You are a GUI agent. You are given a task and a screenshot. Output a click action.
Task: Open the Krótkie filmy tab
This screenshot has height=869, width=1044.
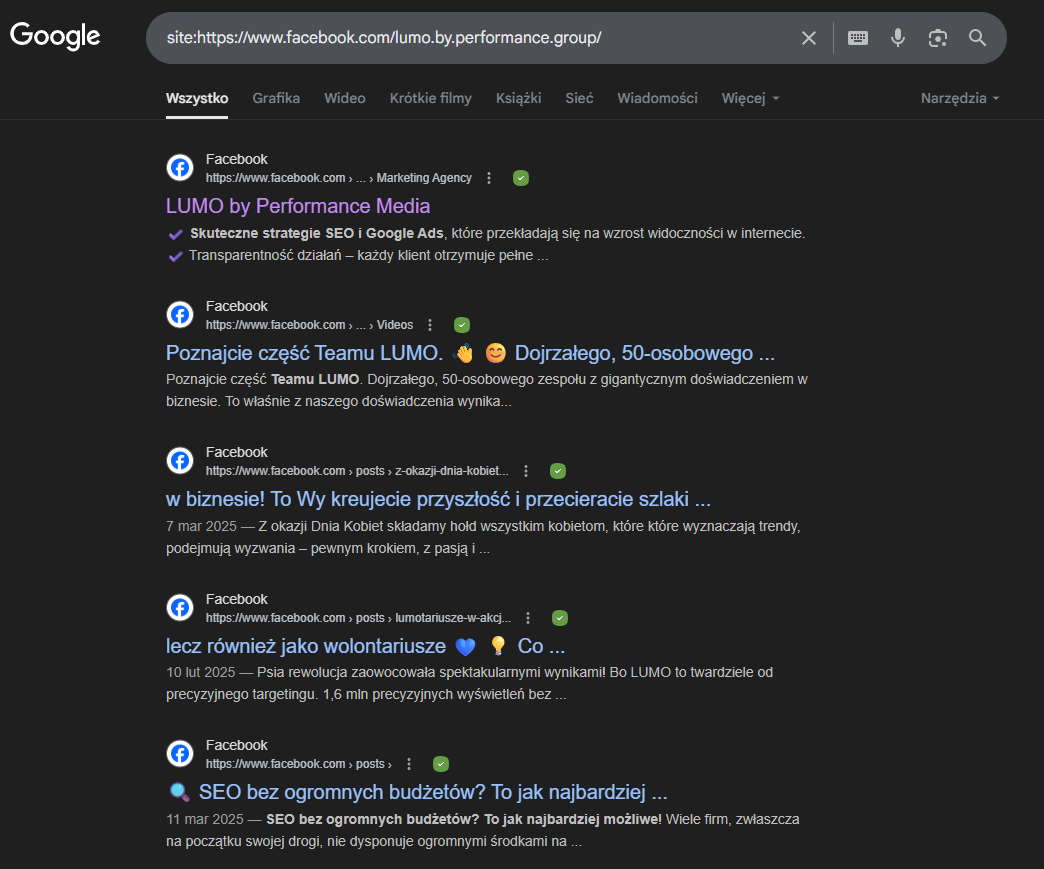click(x=431, y=99)
